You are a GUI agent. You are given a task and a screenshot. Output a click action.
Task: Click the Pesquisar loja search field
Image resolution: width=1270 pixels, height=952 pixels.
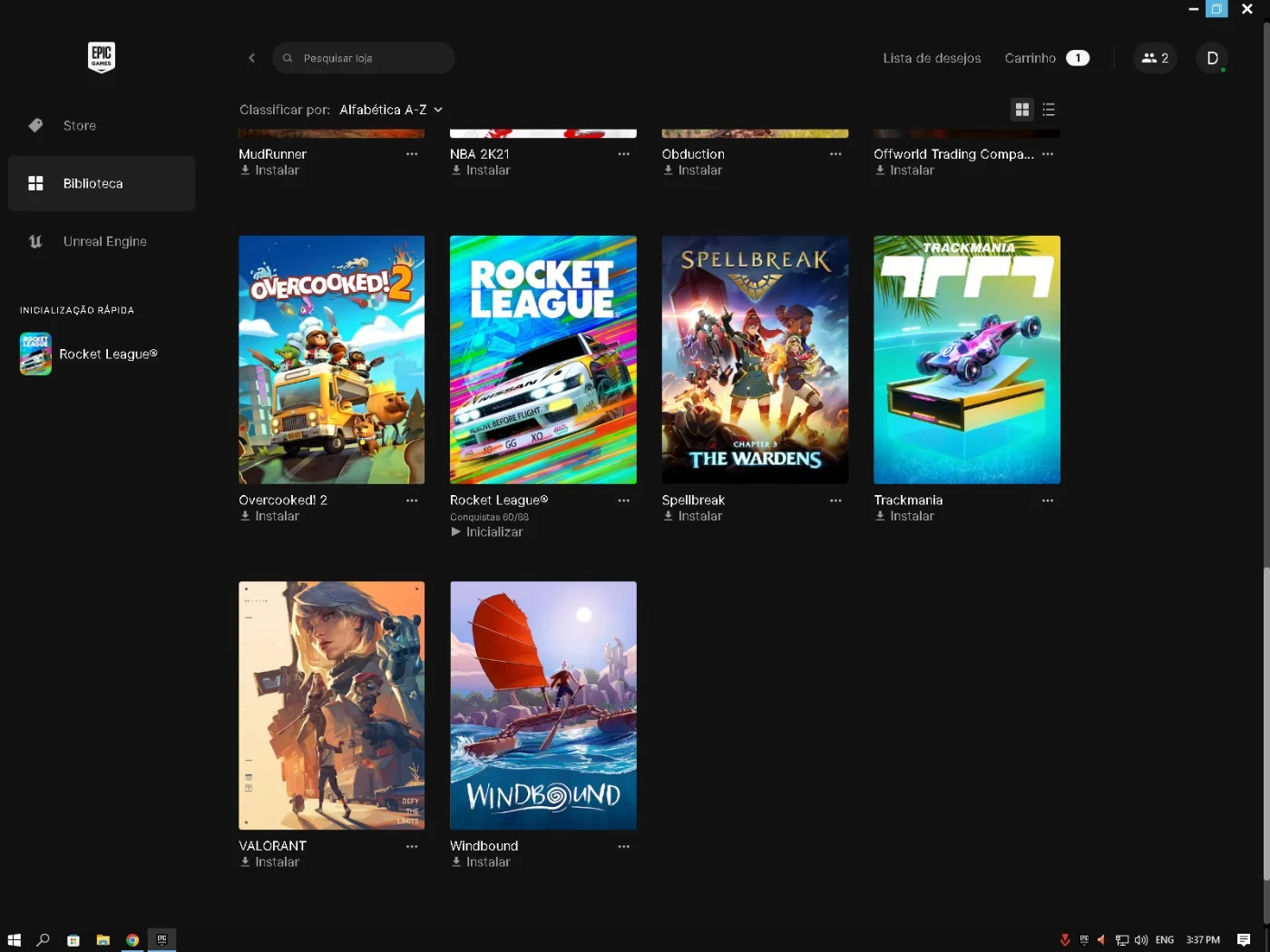coord(363,58)
